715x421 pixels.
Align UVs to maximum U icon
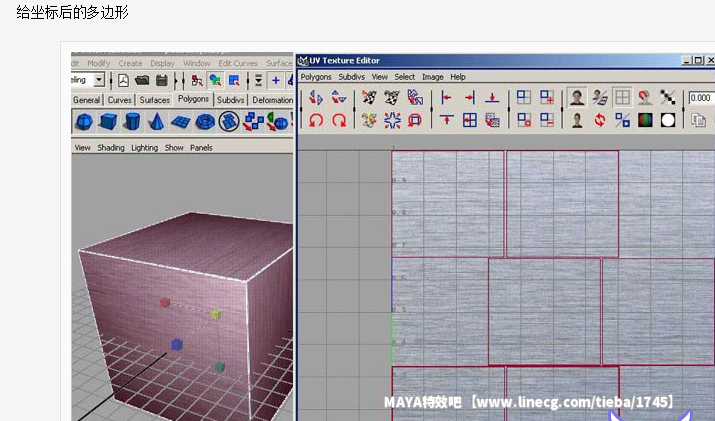(469, 98)
